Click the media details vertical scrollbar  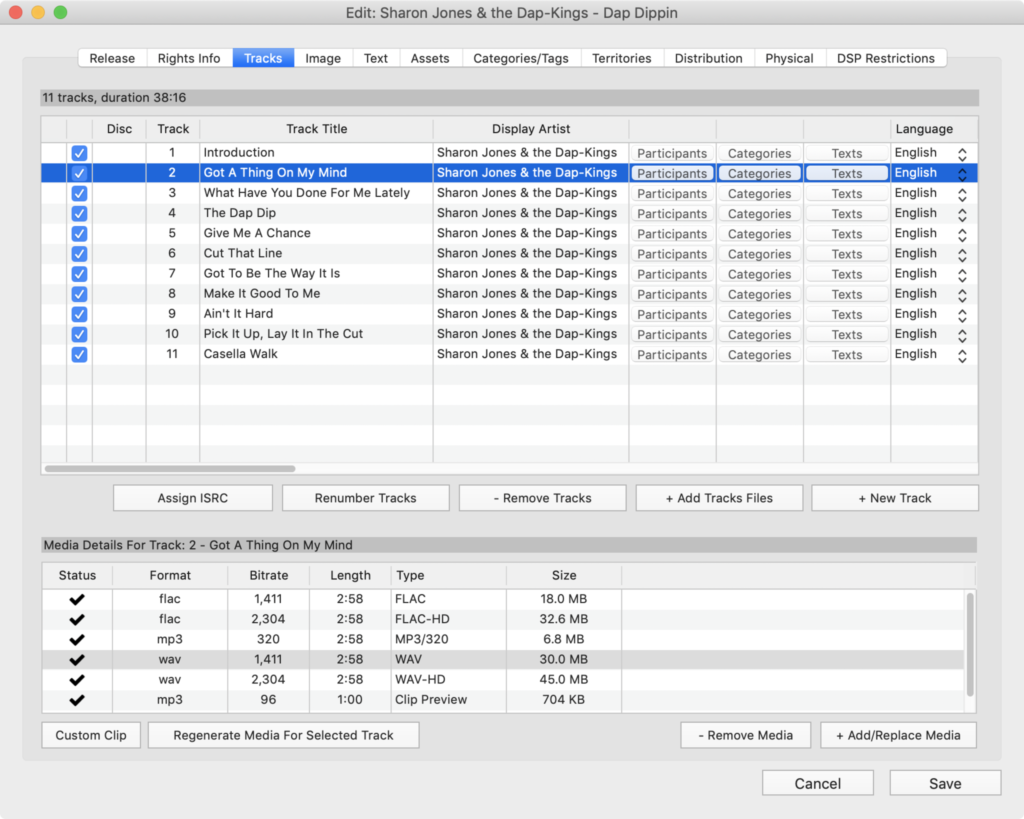click(x=970, y=645)
